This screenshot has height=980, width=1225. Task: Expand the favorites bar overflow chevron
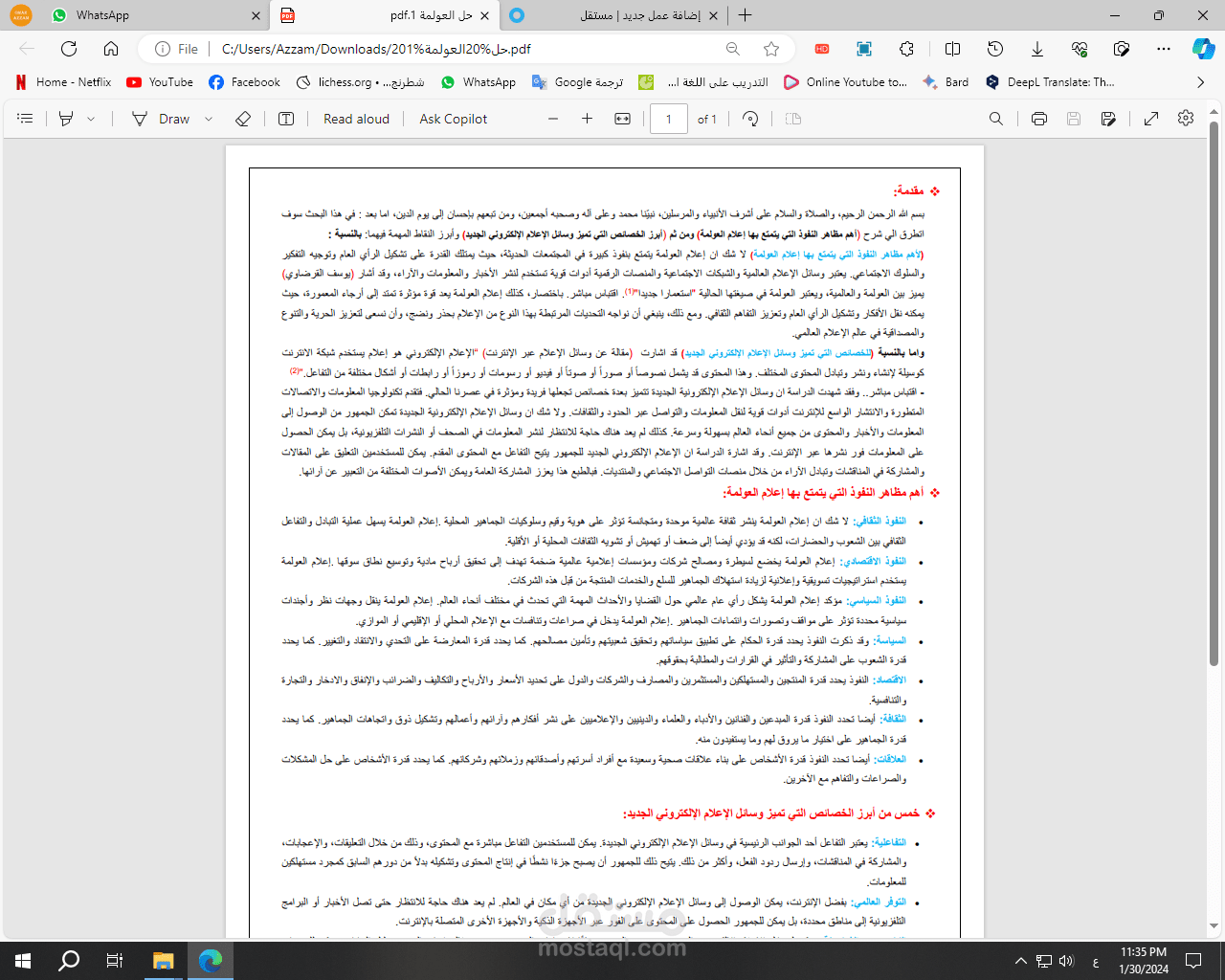click(x=1201, y=82)
